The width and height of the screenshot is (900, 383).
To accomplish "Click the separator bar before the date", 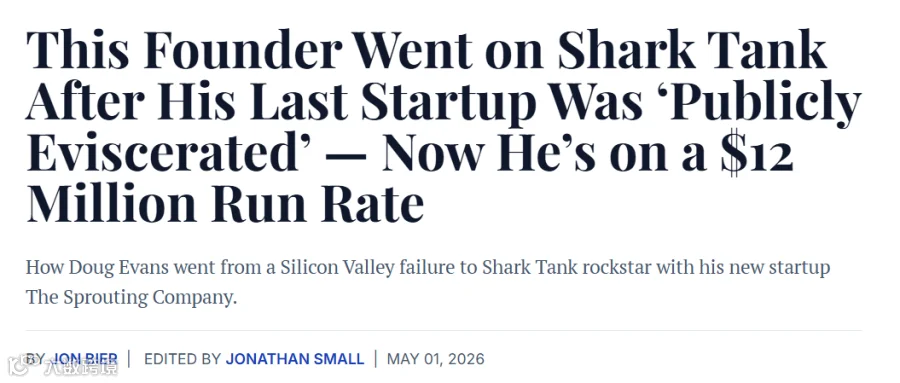I will pos(376,359).
